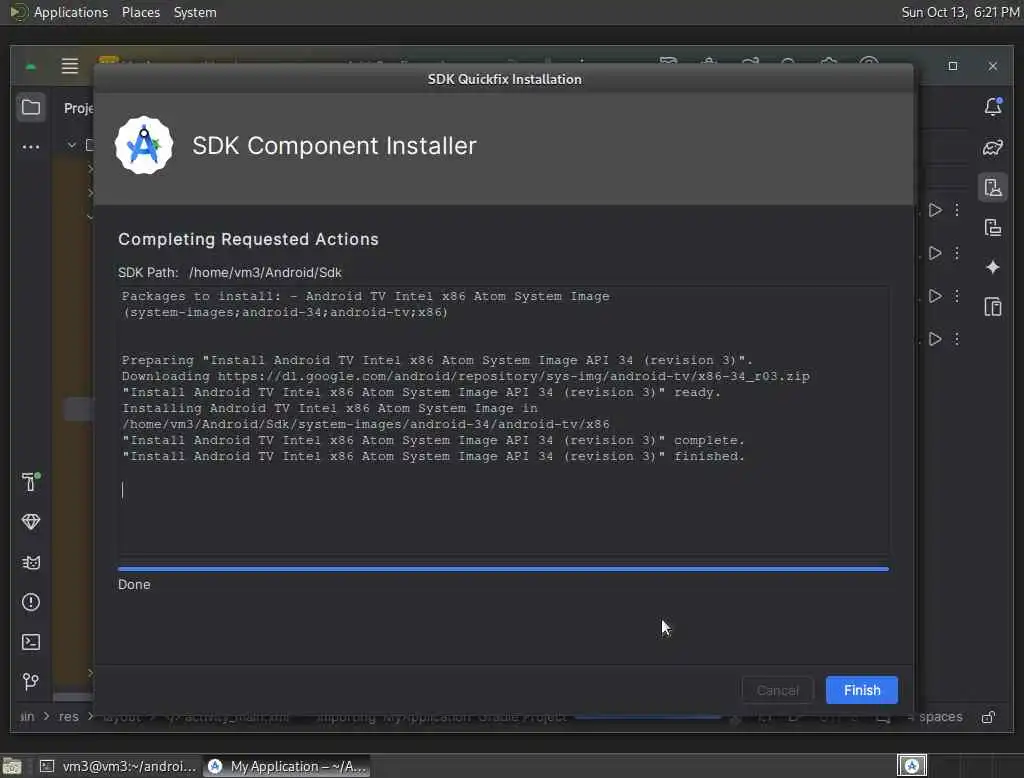The width and height of the screenshot is (1024, 778).
Task: Click the show desktop taskbar icon
Action: pyautogui.click(x=12, y=766)
